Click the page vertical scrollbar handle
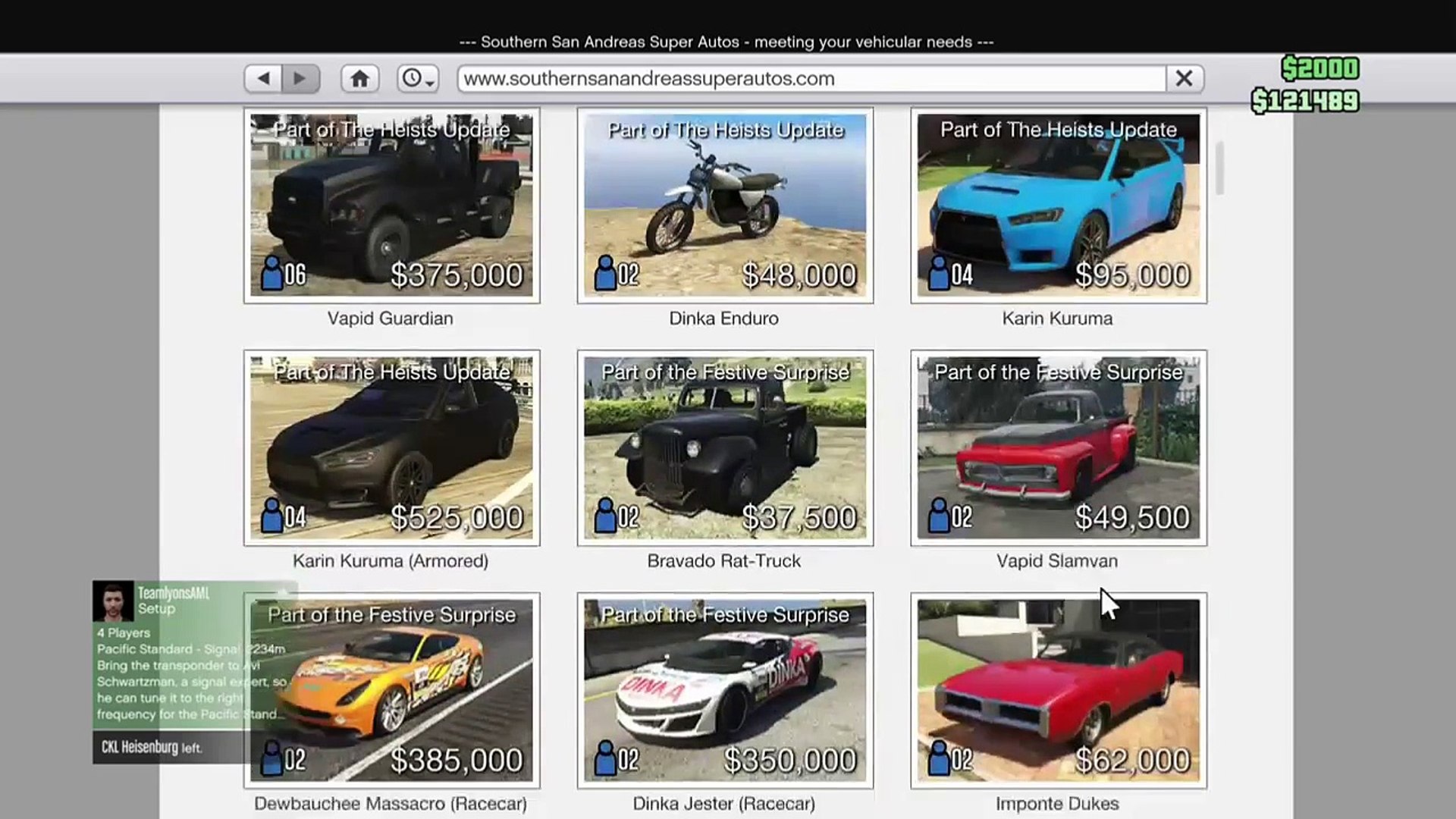The height and width of the screenshot is (819, 1456). click(1219, 168)
